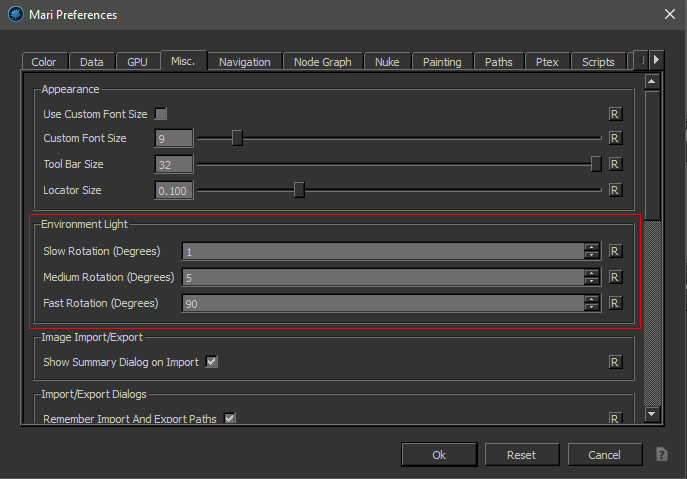The height and width of the screenshot is (479, 687).
Task: Click the Locator Size slider handle
Action: tap(298, 190)
